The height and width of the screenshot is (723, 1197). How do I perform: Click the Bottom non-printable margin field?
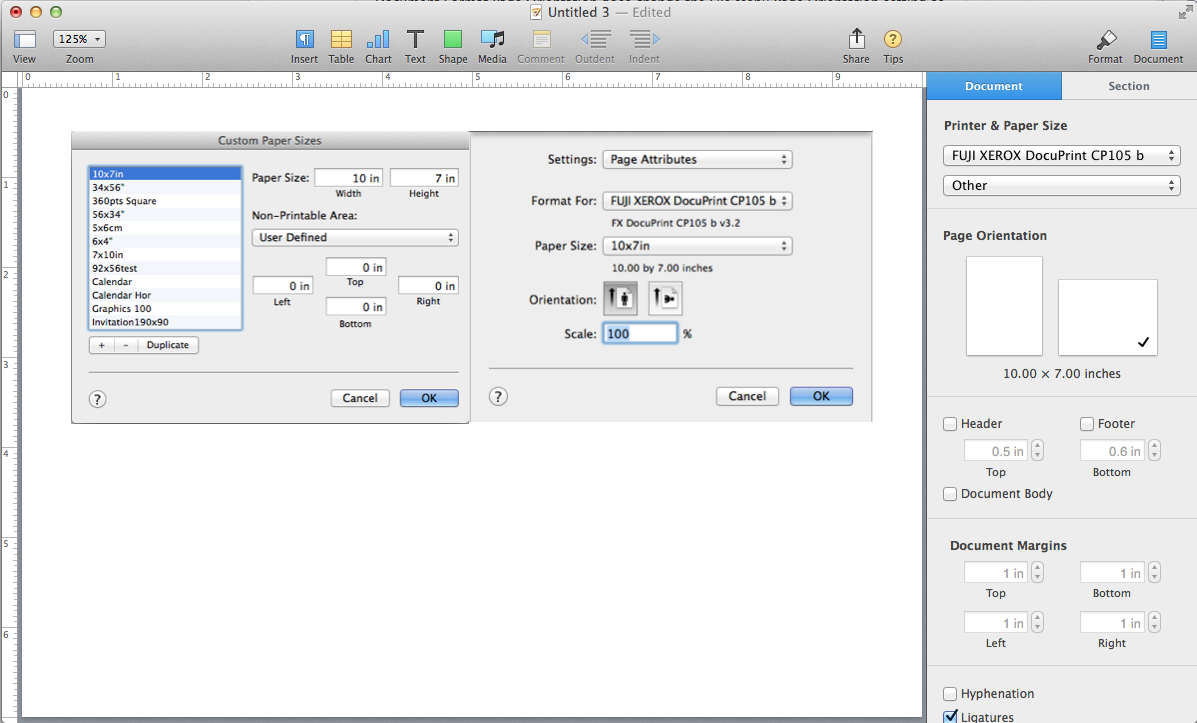pyautogui.click(x=356, y=307)
